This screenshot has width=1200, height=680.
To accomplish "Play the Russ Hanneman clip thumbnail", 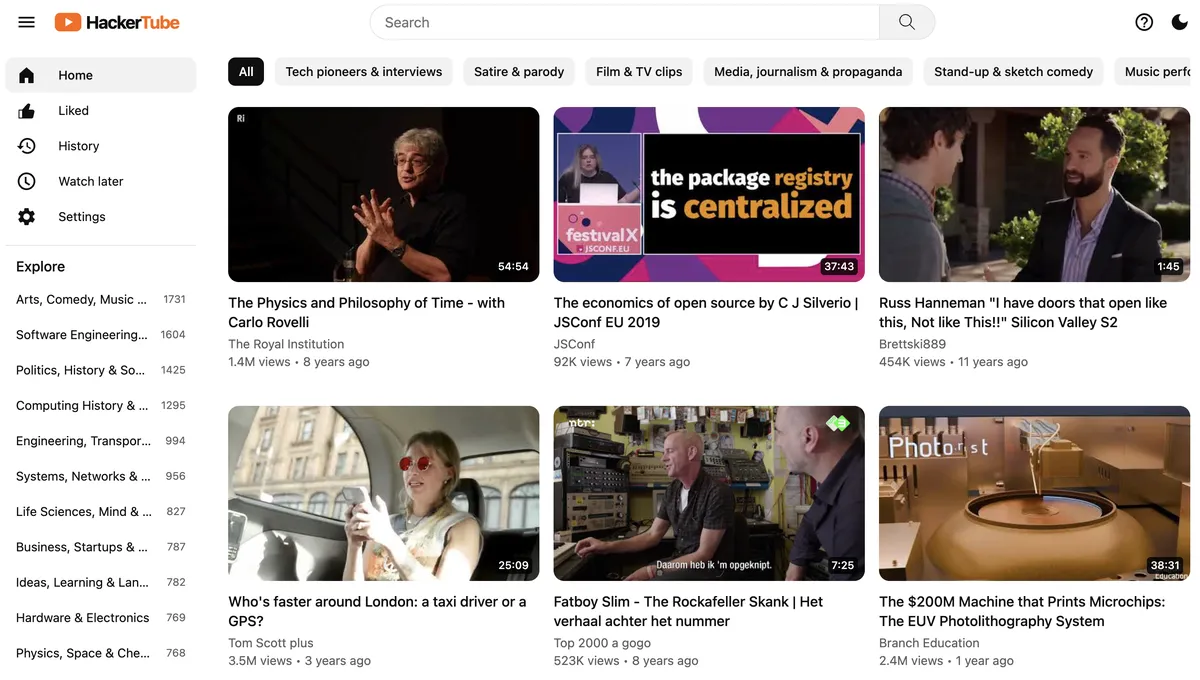I will pyautogui.click(x=1034, y=194).
